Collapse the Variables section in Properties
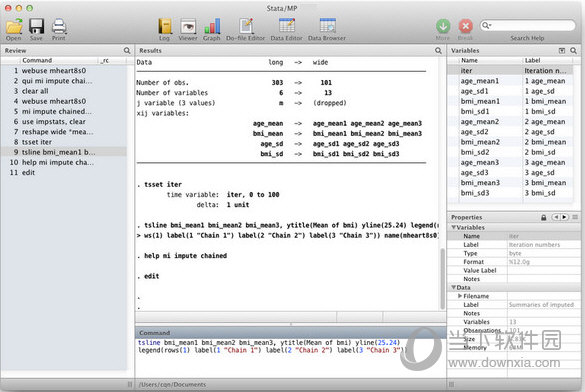 tap(454, 227)
